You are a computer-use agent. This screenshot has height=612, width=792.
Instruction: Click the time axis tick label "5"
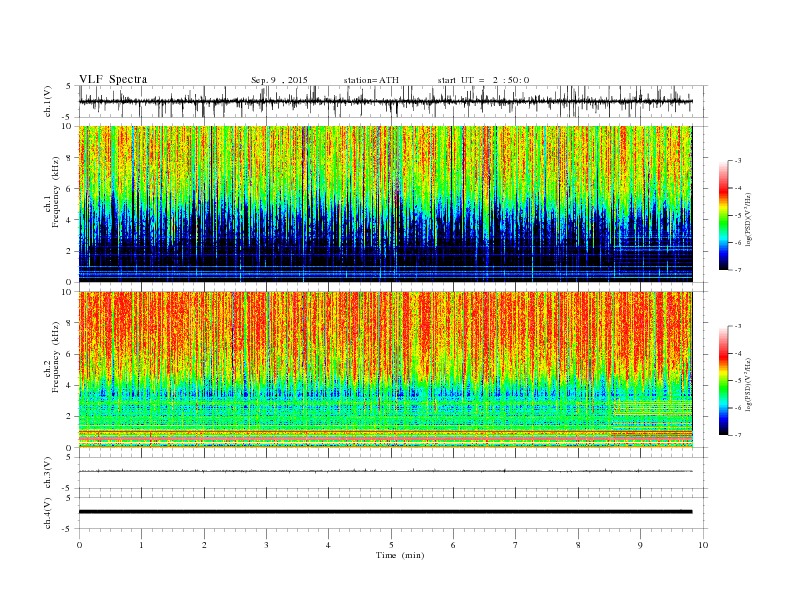(391, 545)
